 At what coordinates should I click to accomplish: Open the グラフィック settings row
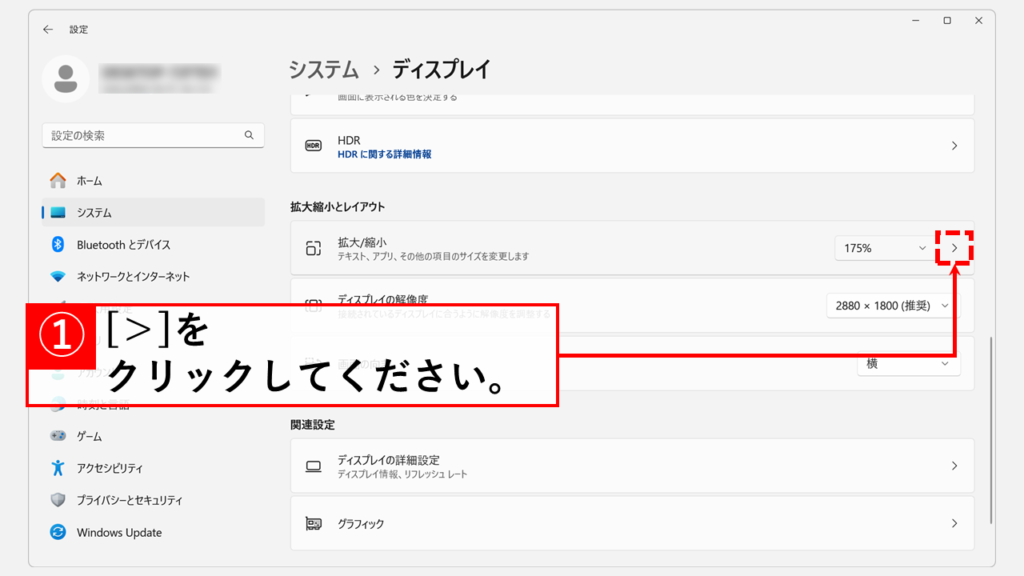pos(631,524)
